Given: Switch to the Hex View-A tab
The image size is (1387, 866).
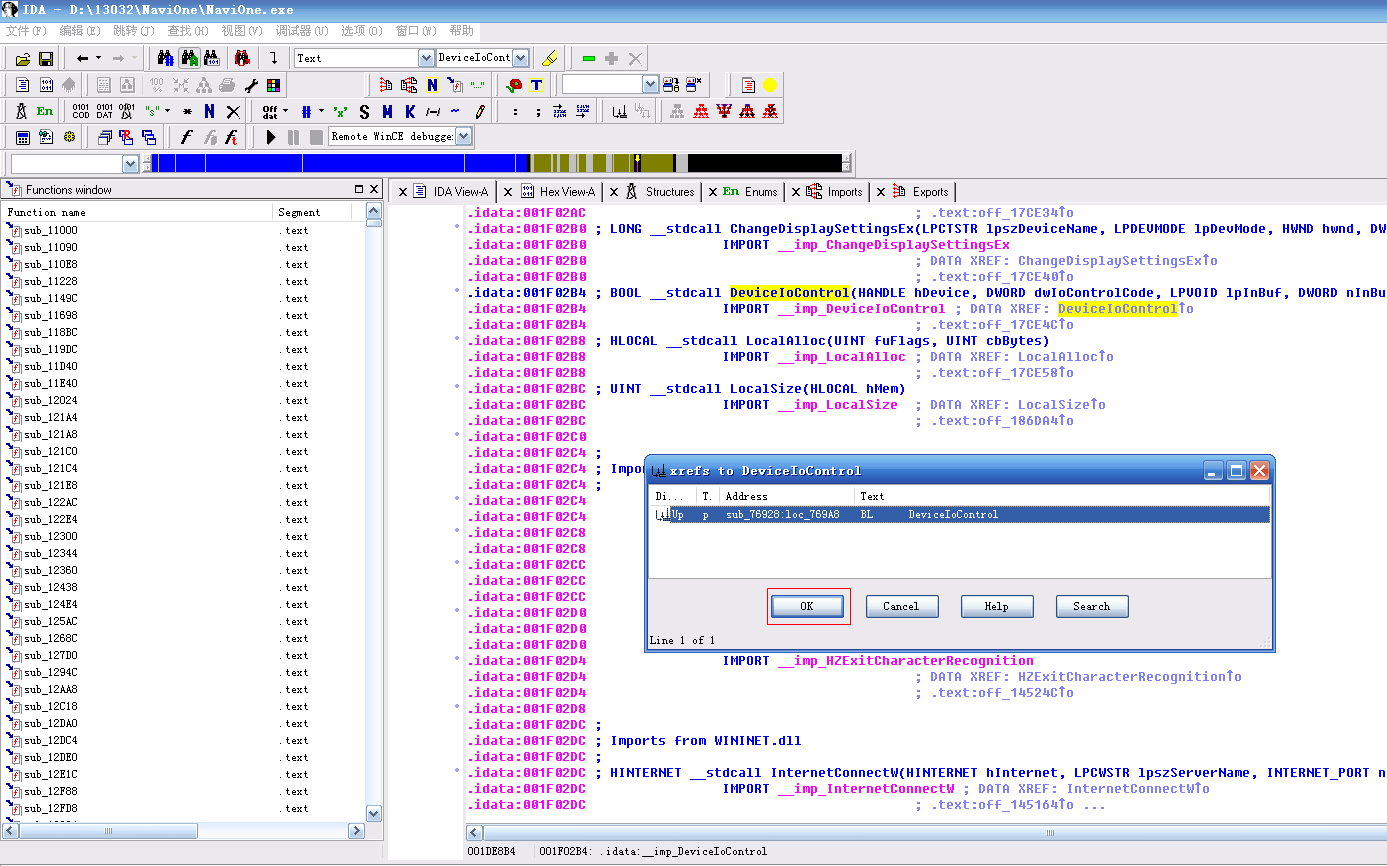Looking at the screenshot, I should pos(566,192).
